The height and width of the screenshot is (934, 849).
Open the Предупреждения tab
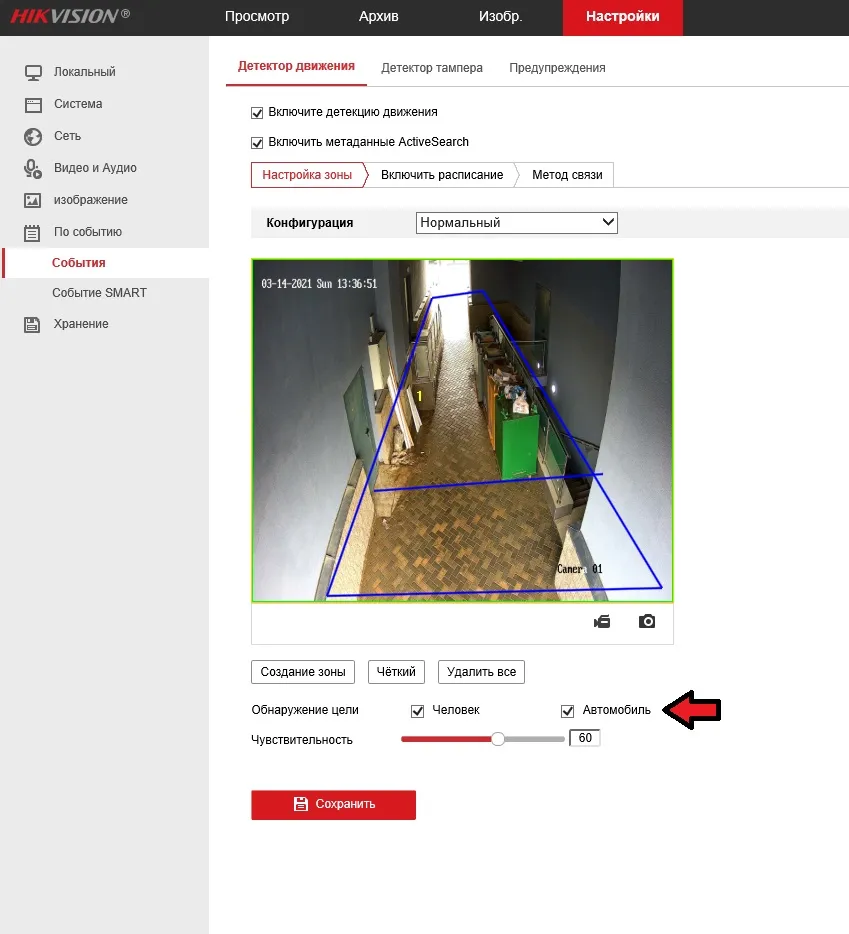(557, 67)
